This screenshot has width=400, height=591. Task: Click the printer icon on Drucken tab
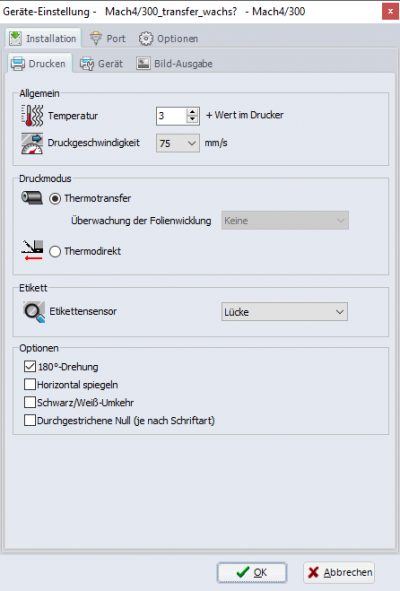click(18, 64)
